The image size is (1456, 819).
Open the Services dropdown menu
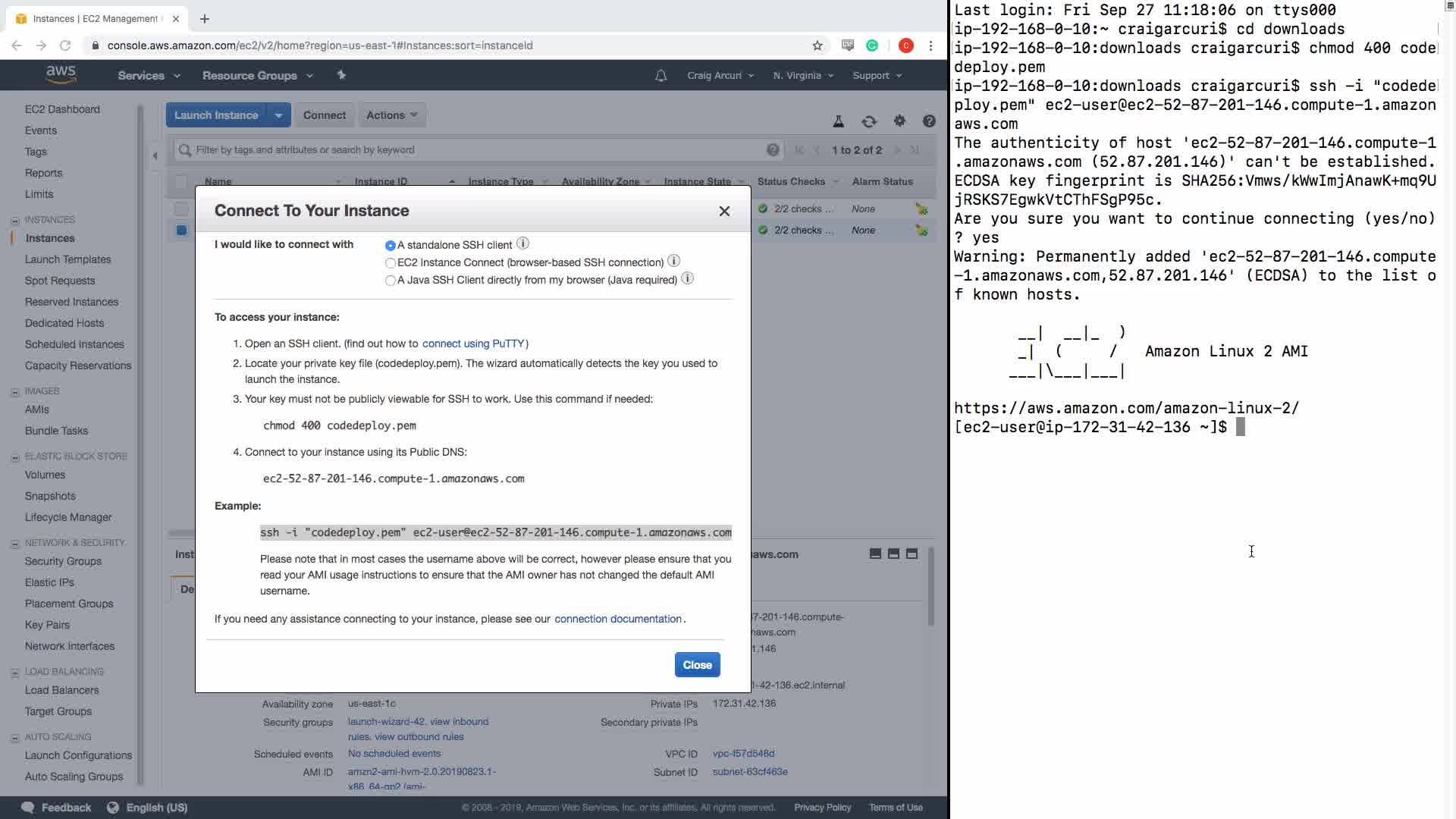[149, 76]
